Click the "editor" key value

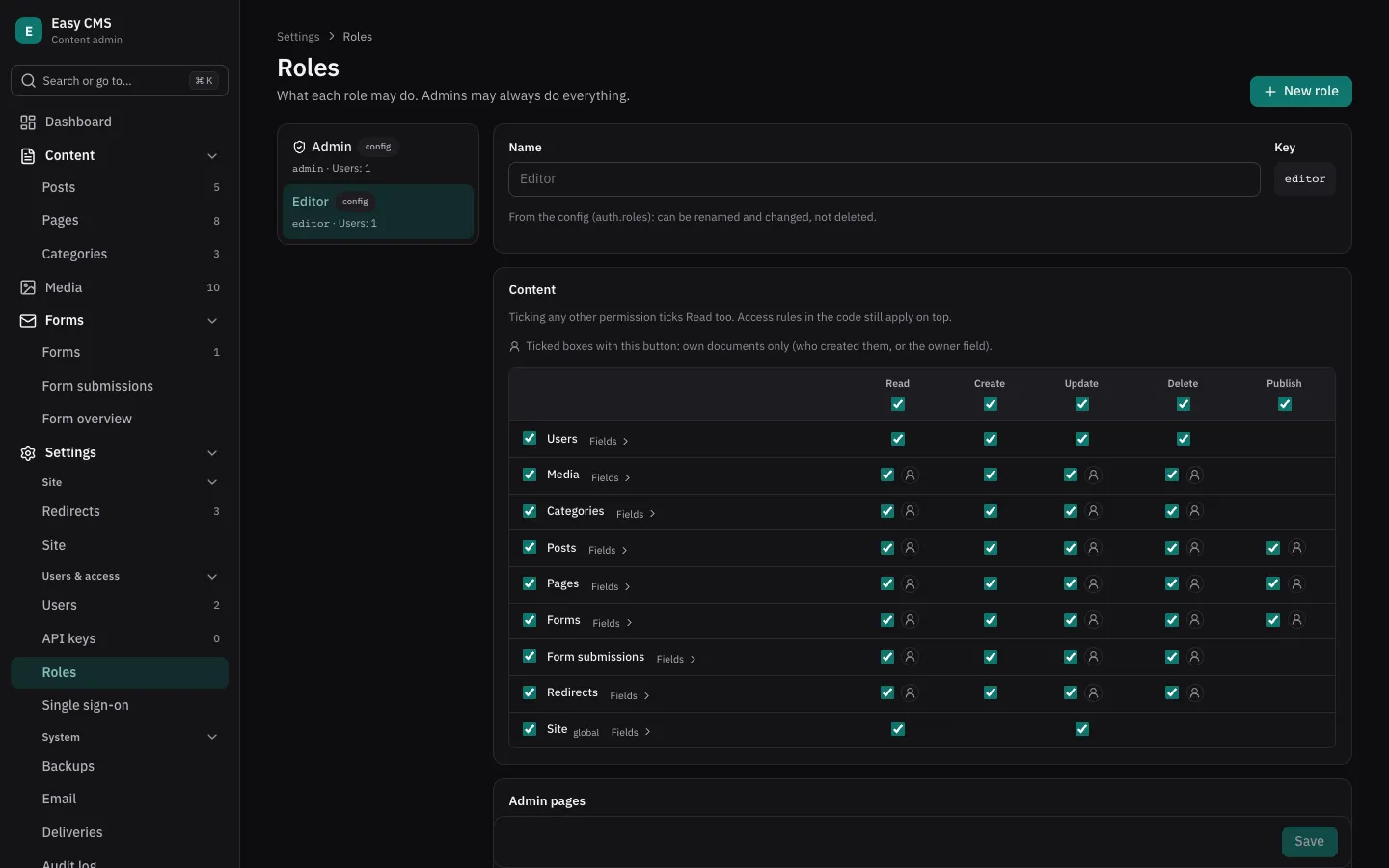click(x=1305, y=179)
